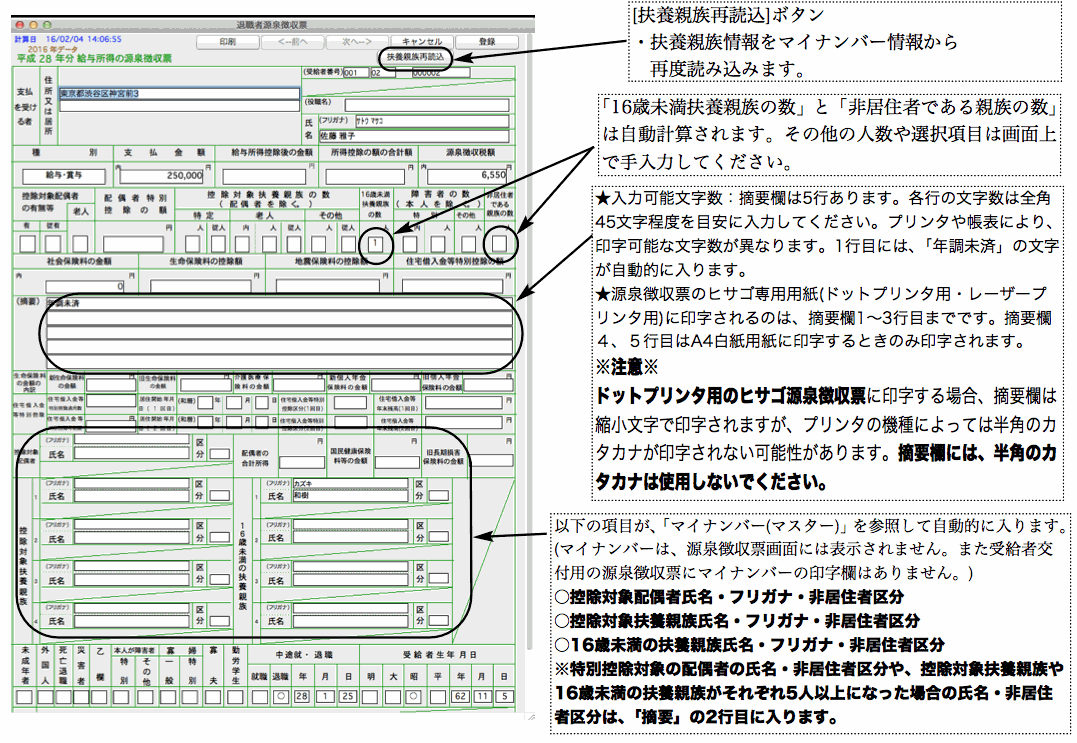Check the 外国人 box
Image resolution: width=1077 pixels, height=743 pixels.
[47, 696]
